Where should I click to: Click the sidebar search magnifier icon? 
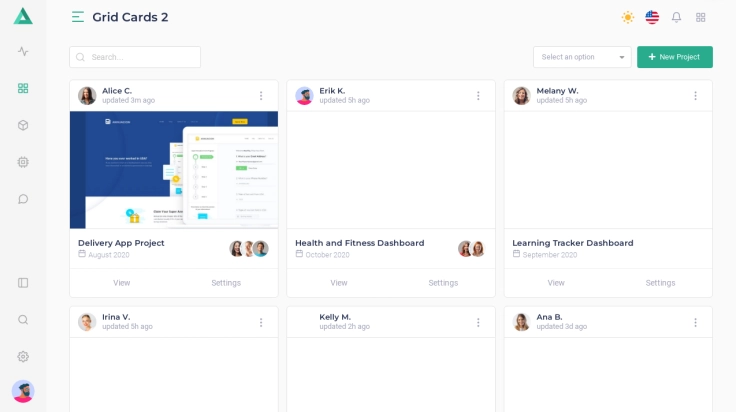click(x=23, y=320)
